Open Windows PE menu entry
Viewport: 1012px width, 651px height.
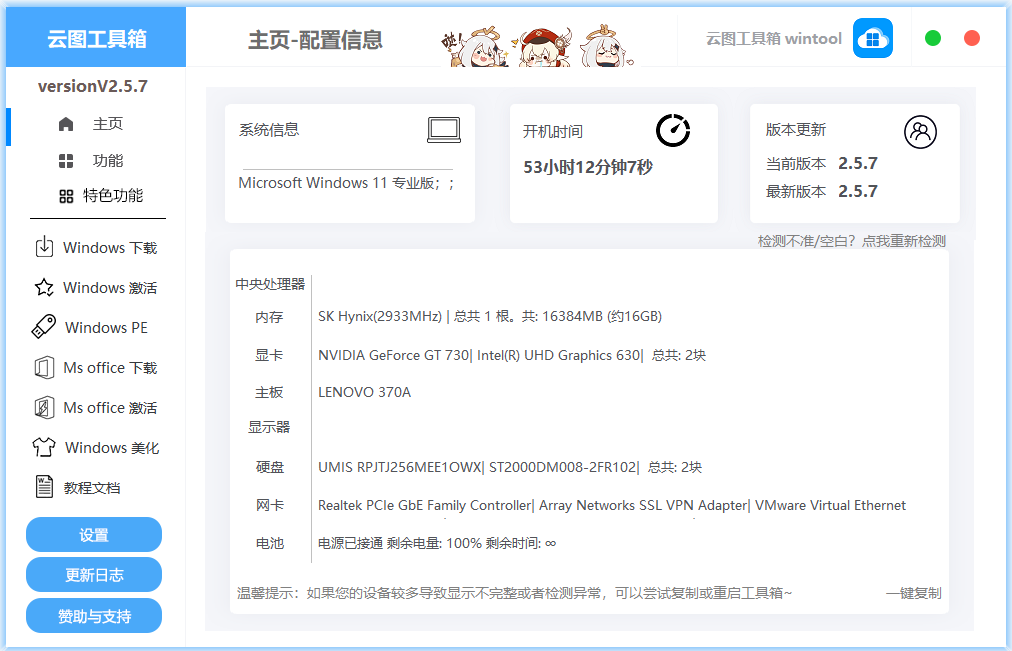[x=106, y=328]
